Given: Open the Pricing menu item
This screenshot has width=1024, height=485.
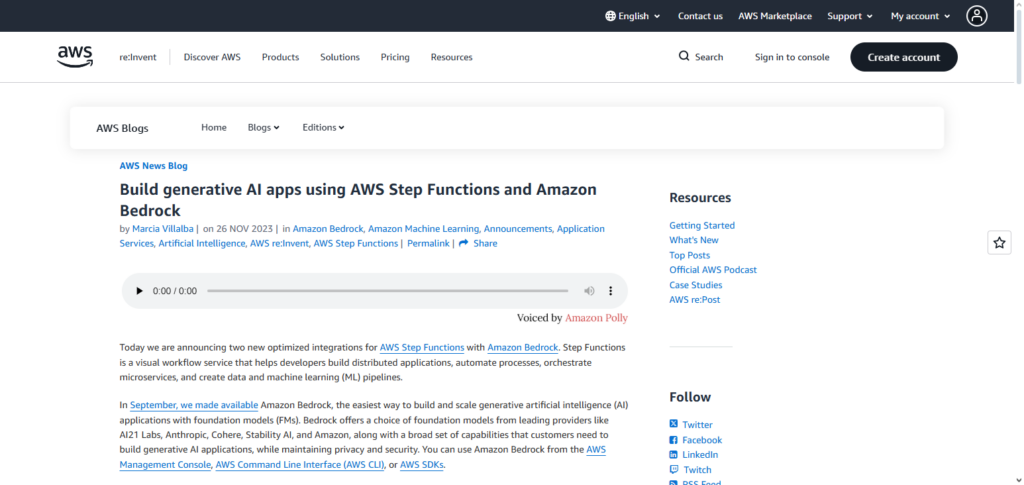Looking at the screenshot, I should click(395, 57).
